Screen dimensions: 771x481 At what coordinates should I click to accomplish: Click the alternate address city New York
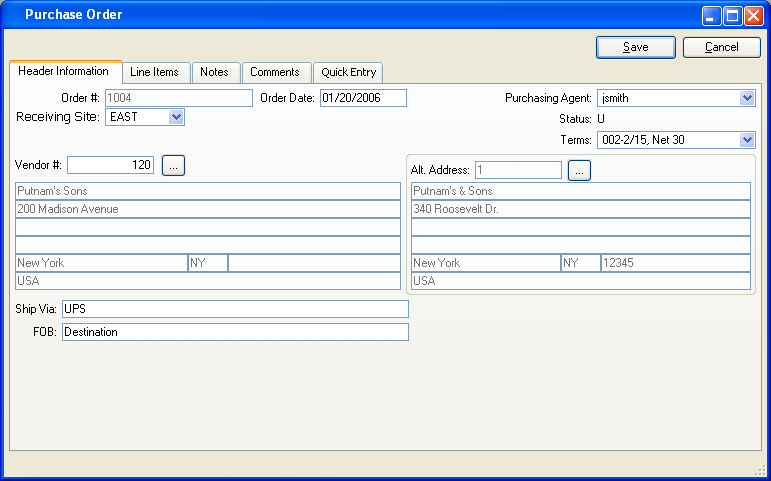tap(486, 263)
